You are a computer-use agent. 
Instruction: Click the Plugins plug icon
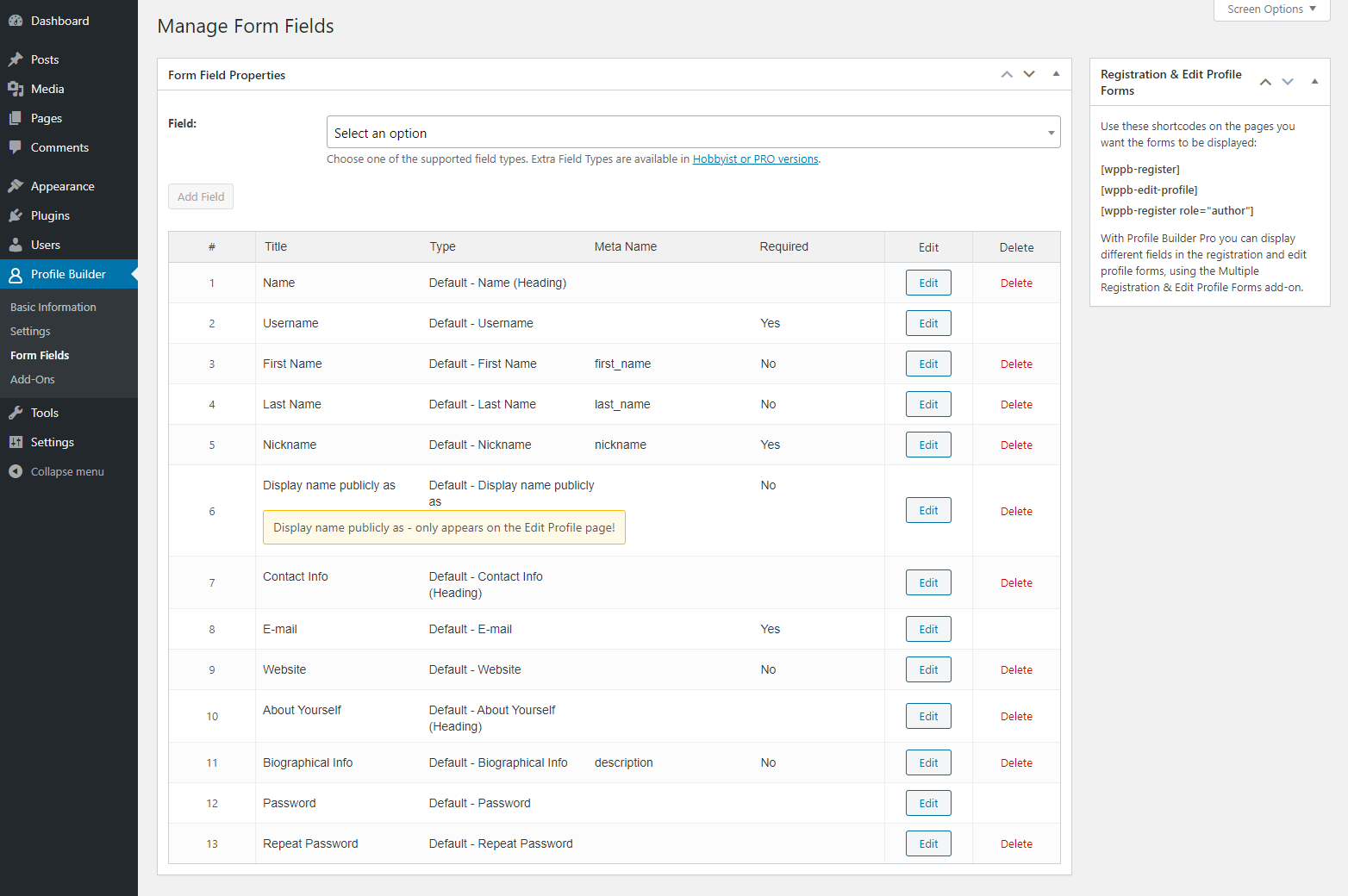click(x=16, y=215)
